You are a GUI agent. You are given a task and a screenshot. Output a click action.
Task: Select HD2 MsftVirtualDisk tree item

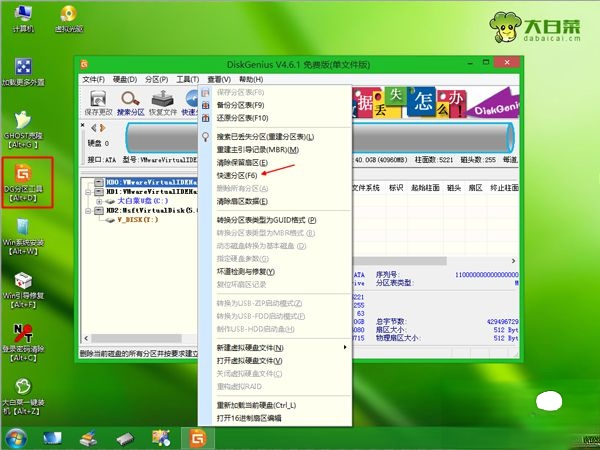point(152,210)
